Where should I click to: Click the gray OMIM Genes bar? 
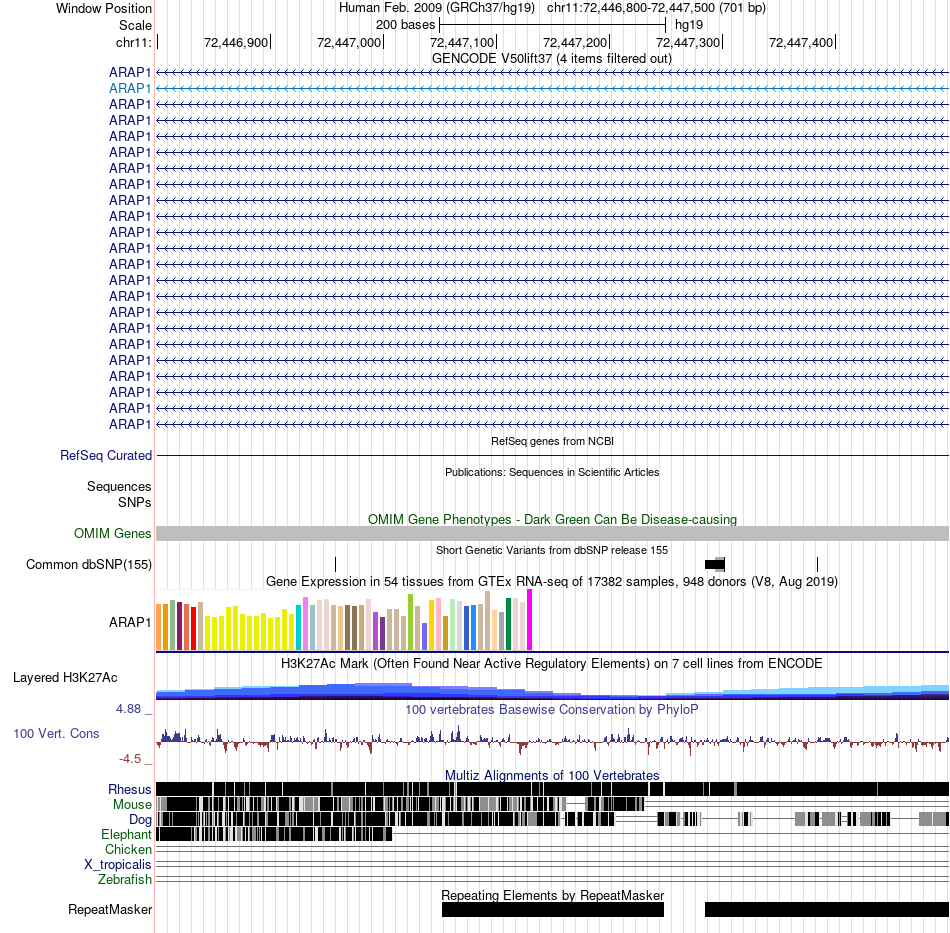552,533
